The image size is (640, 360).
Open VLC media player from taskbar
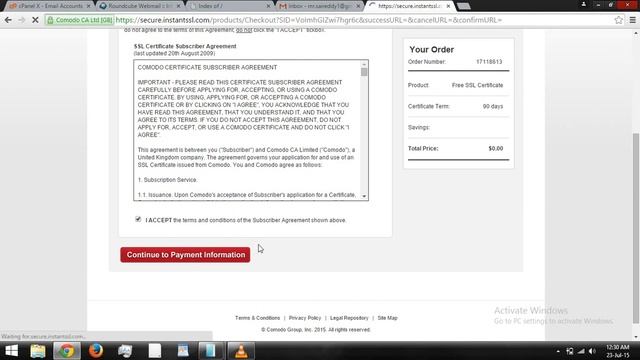(x=241, y=351)
